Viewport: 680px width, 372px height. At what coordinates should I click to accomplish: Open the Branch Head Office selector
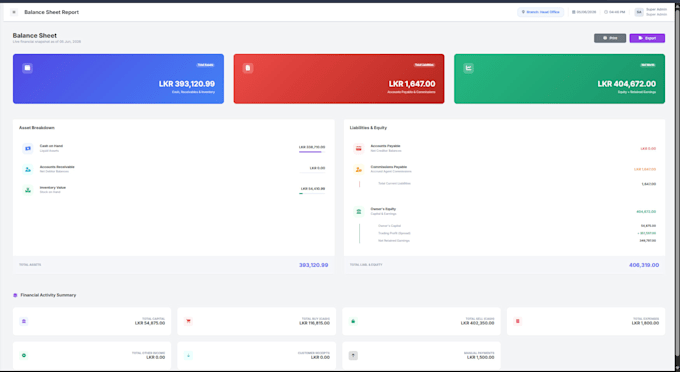pos(540,12)
